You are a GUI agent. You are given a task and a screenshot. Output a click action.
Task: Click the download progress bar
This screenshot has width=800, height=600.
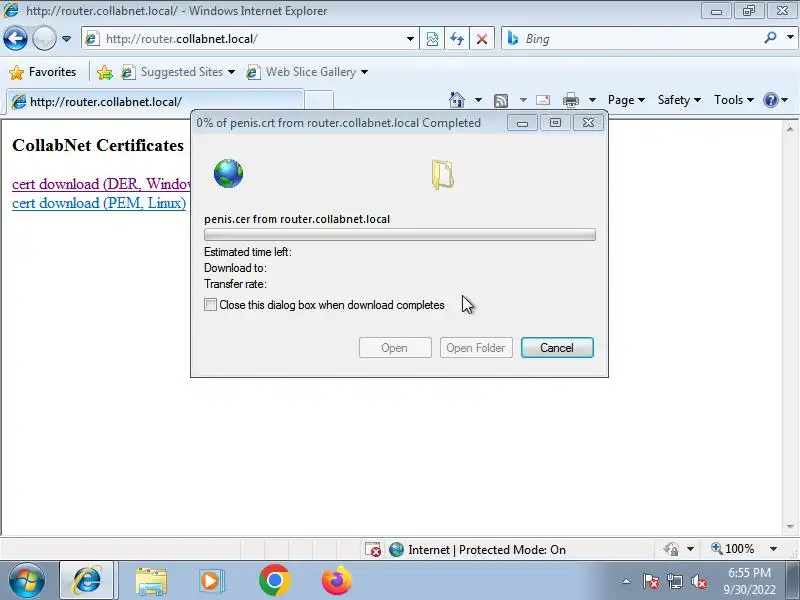399,235
